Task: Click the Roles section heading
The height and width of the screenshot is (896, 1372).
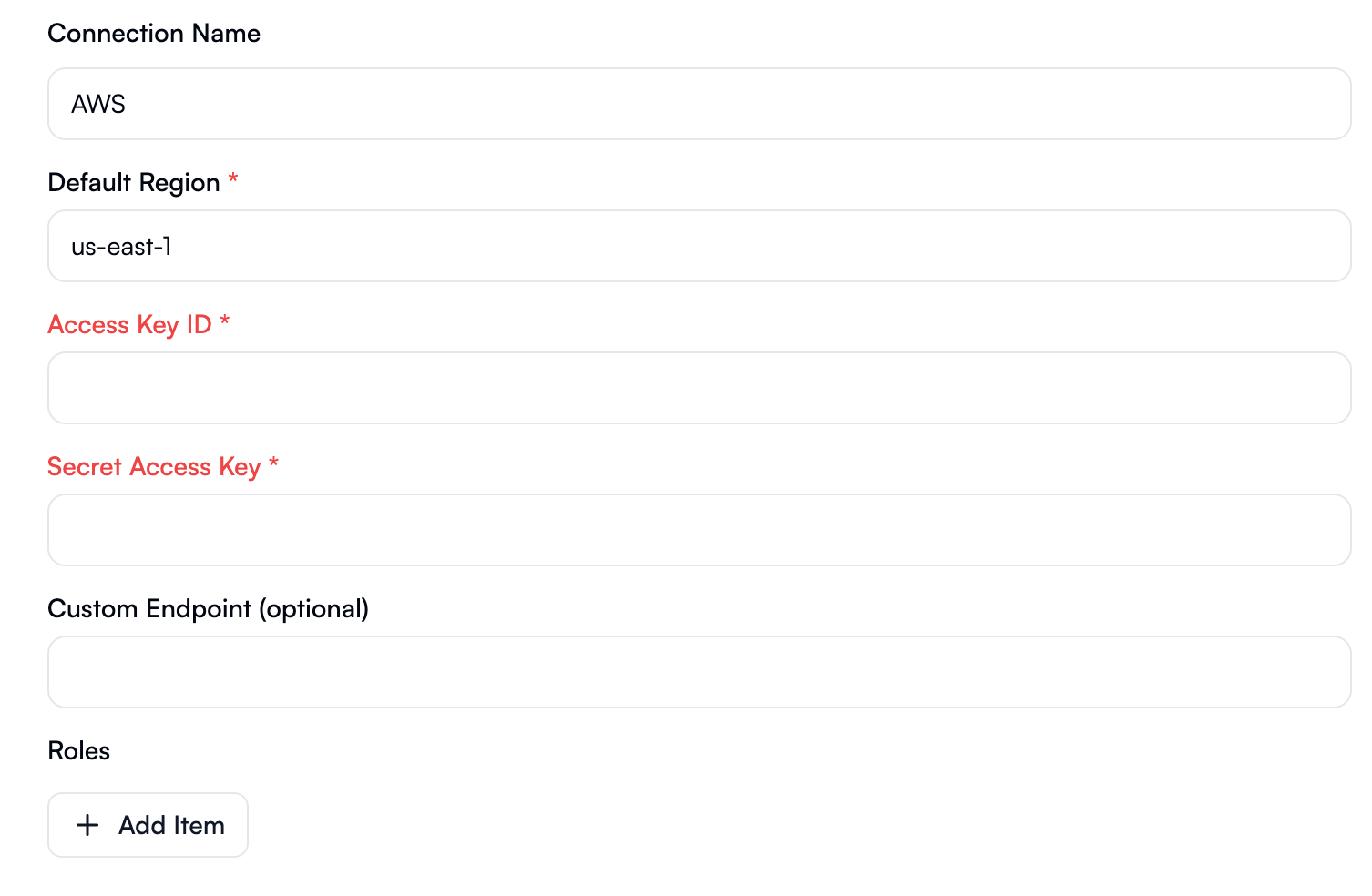Action: [78, 750]
